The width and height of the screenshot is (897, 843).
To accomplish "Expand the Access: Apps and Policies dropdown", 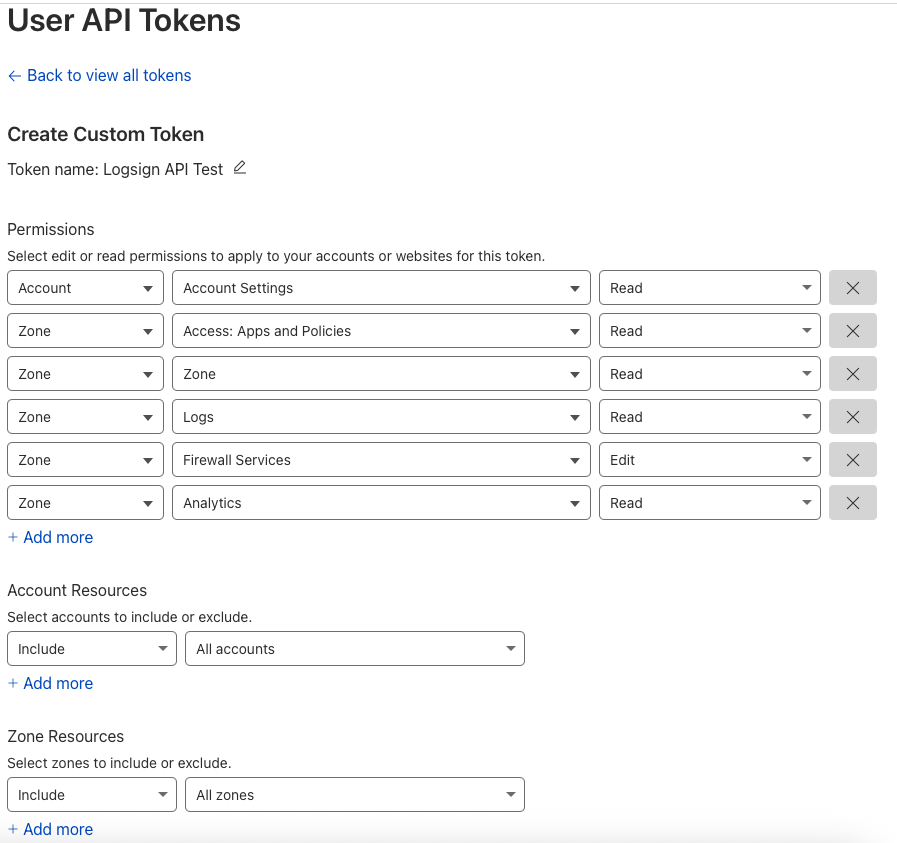I will pyautogui.click(x=381, y=331).
